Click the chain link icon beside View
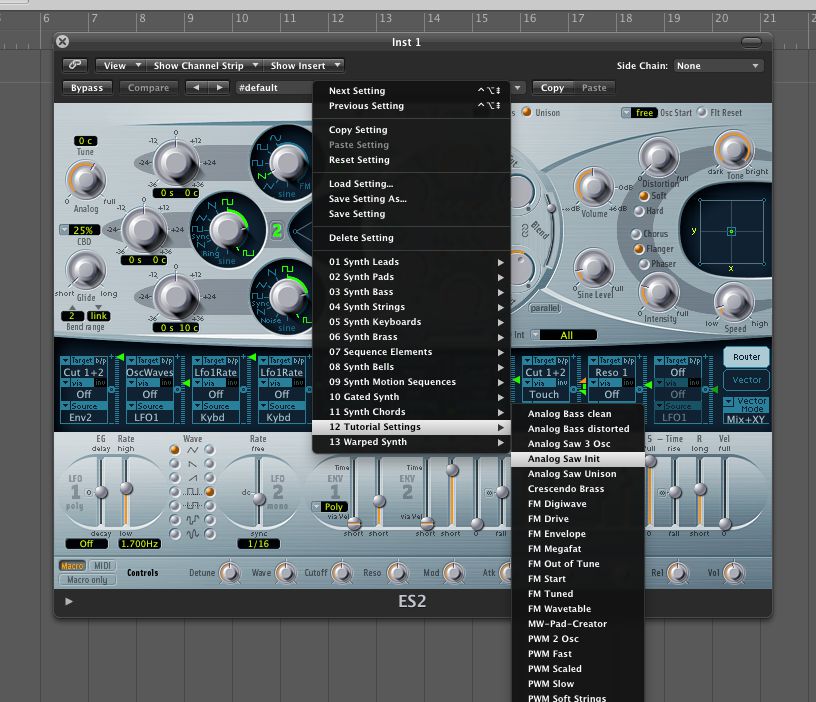 (75, 65)
